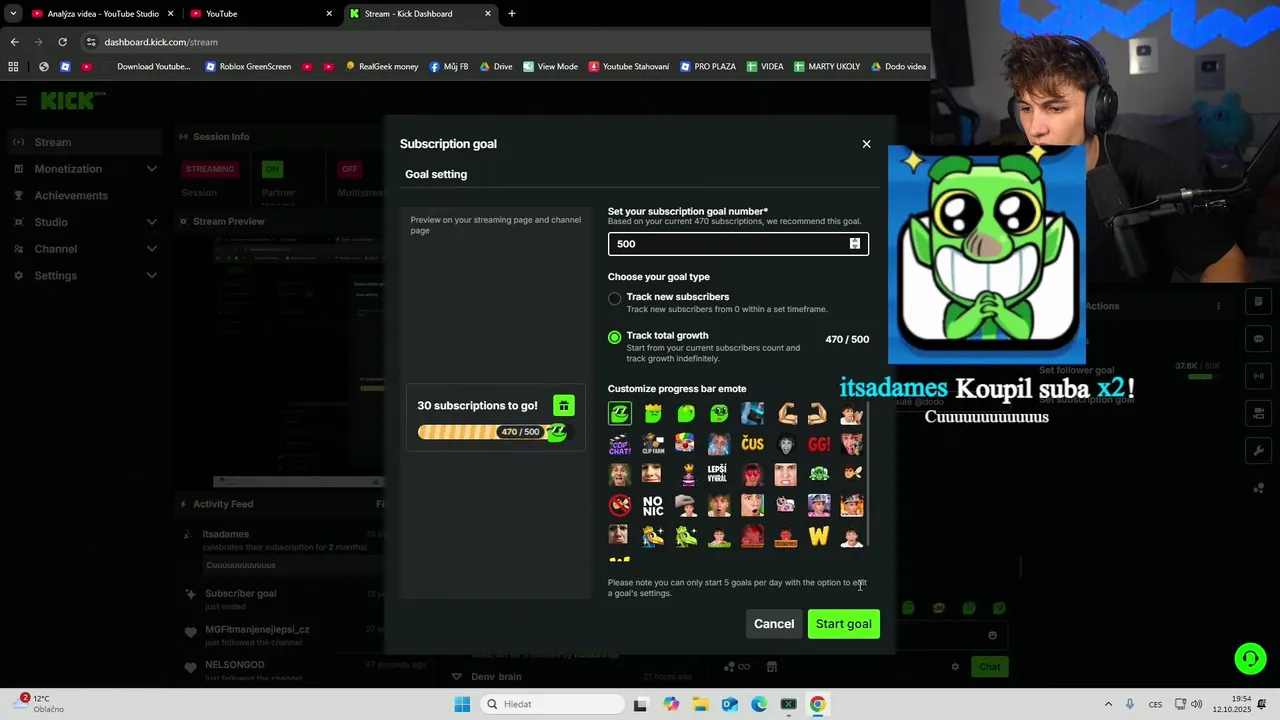1280x720 pixels.
Task: Click the subscription goal number field
Action: point(738,244)
